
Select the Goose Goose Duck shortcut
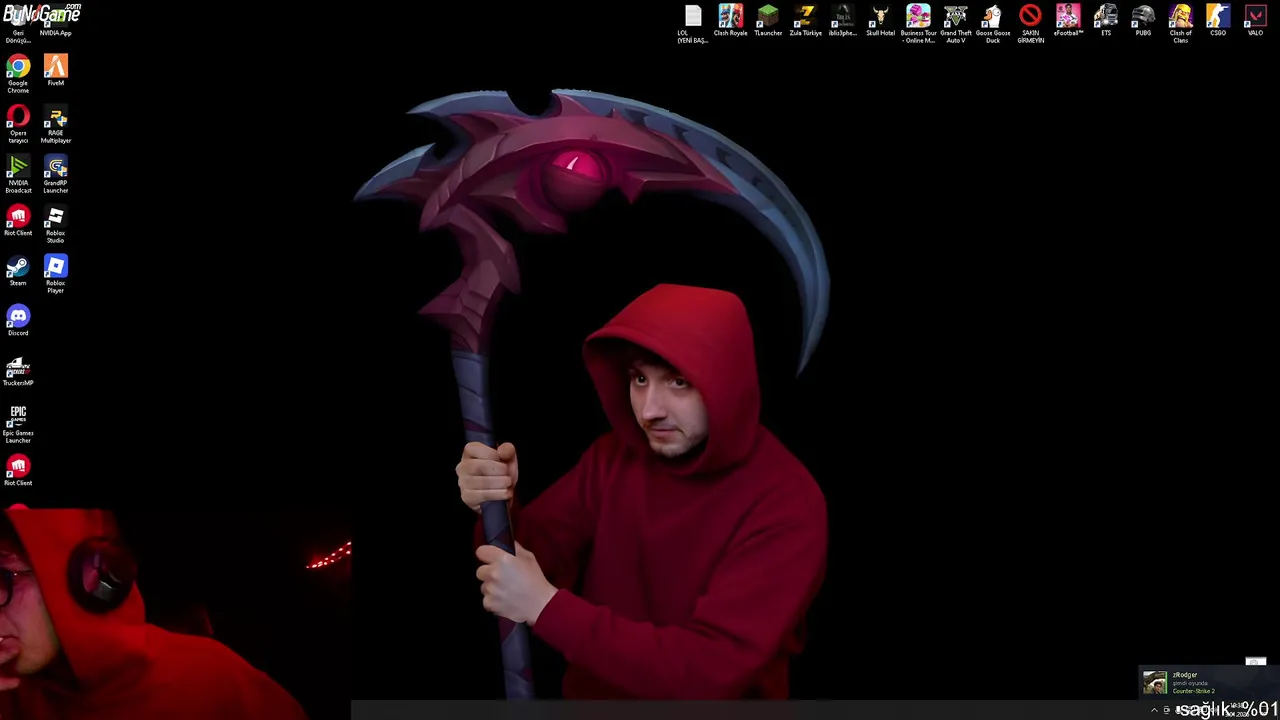point(993,24)
